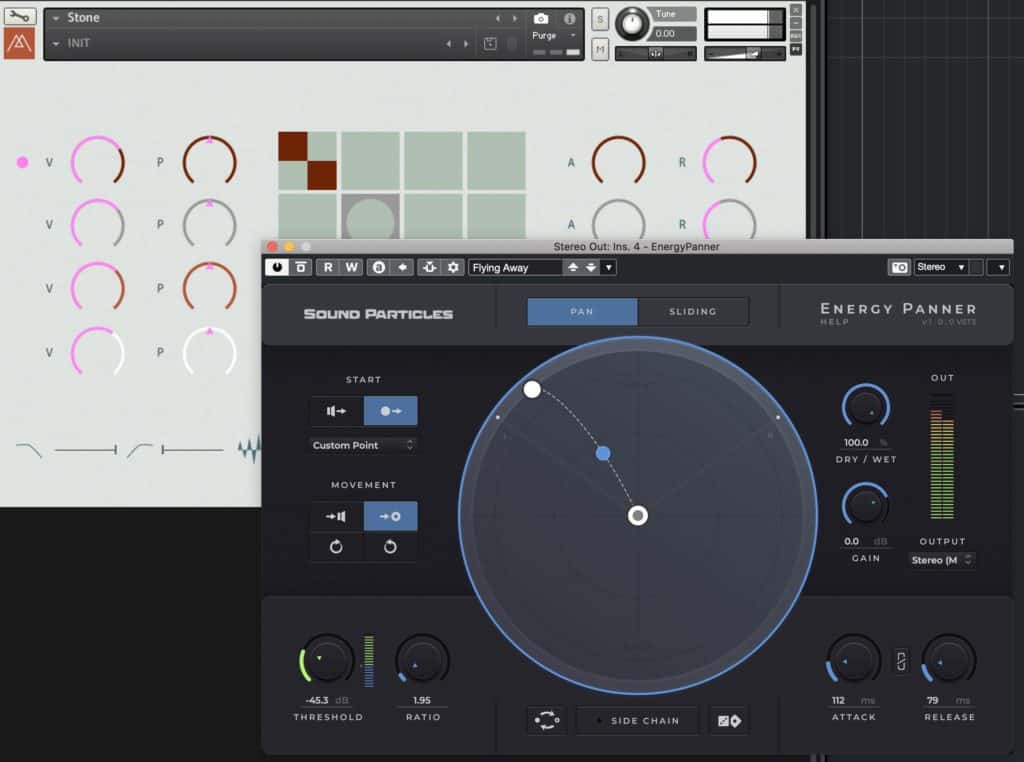Click the first row A knob
The height and width of the screenshot is (762, 1024).
(618, 161)
